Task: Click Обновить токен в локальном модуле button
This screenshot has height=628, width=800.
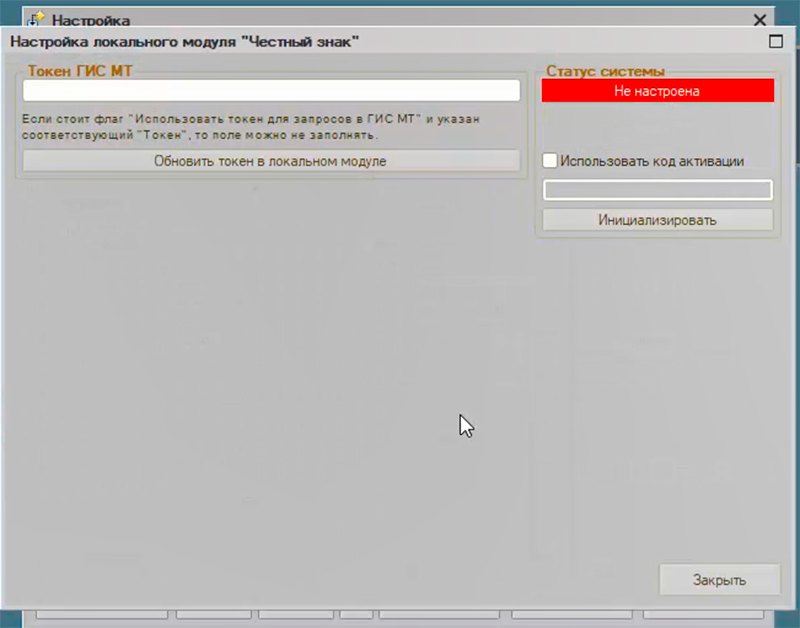Action: (x=271, y=161)
